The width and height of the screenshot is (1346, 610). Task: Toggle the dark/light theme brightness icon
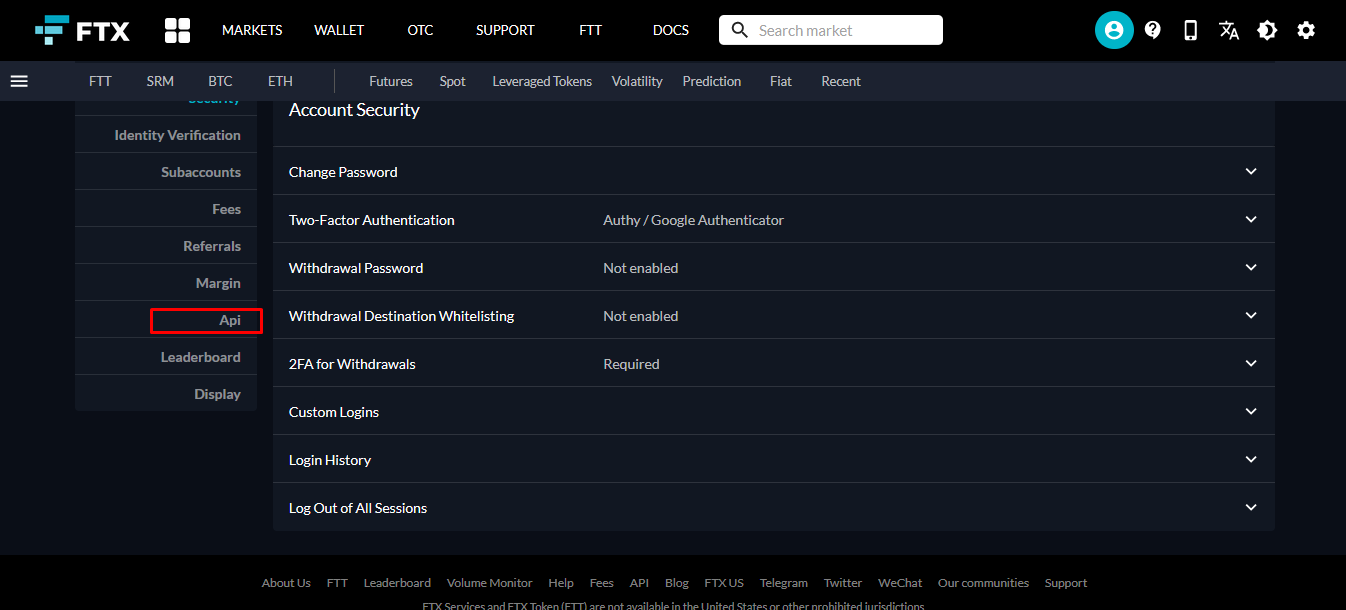pos(1267,30)
